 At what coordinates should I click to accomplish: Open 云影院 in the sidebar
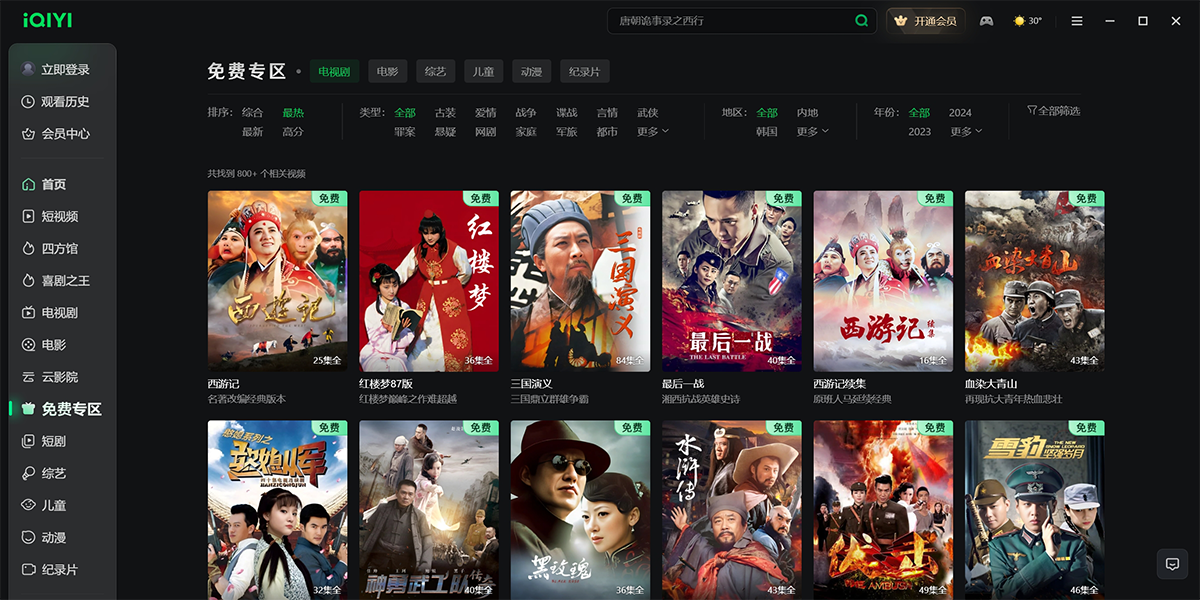(x=59, y=377)
